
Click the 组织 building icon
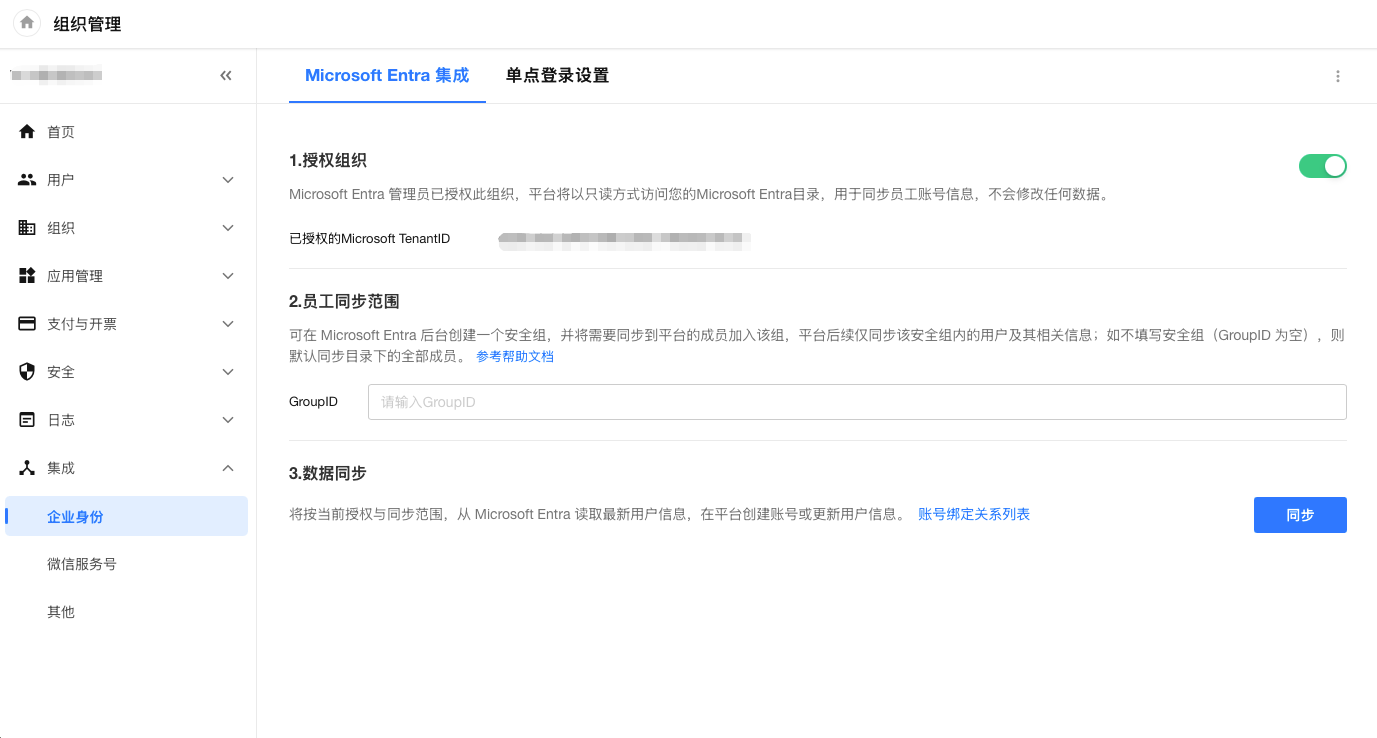27,228
